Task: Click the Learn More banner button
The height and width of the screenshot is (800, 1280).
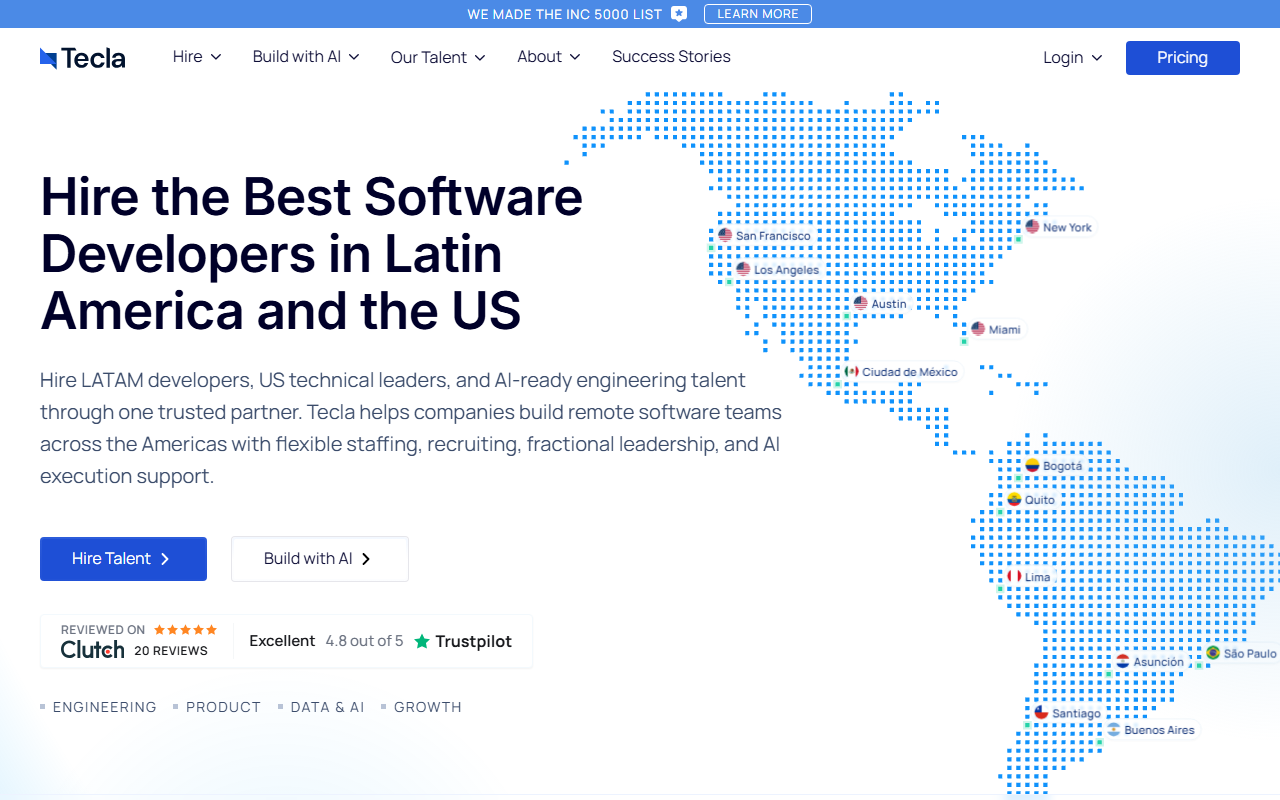Action: [758, 14]
